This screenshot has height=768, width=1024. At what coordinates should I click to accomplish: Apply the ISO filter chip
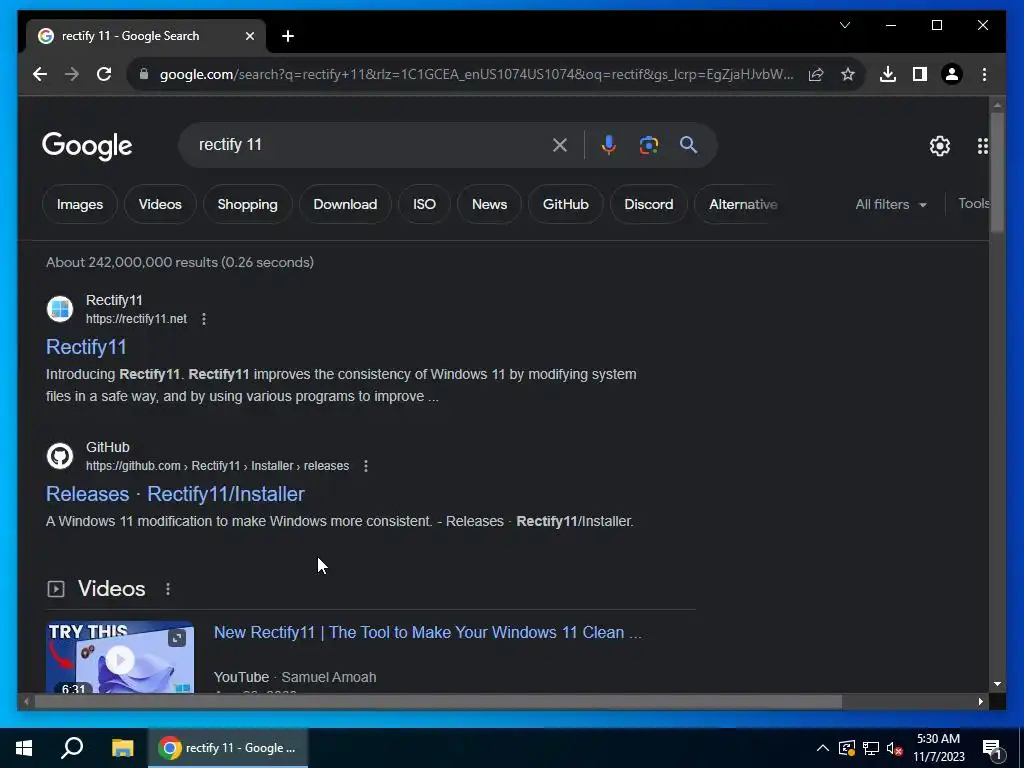(424, 204)
